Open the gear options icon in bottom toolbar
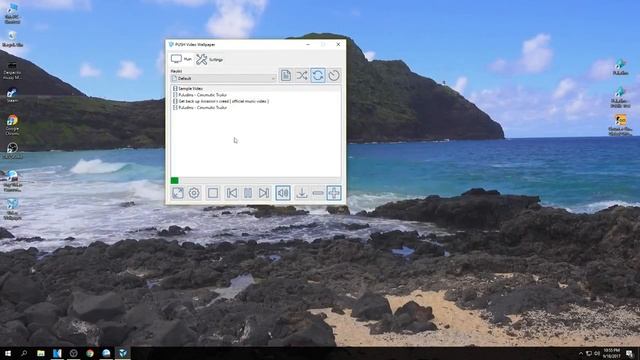Screen dimensions: 640x360 pyautogui.click(x=194, y=193)
